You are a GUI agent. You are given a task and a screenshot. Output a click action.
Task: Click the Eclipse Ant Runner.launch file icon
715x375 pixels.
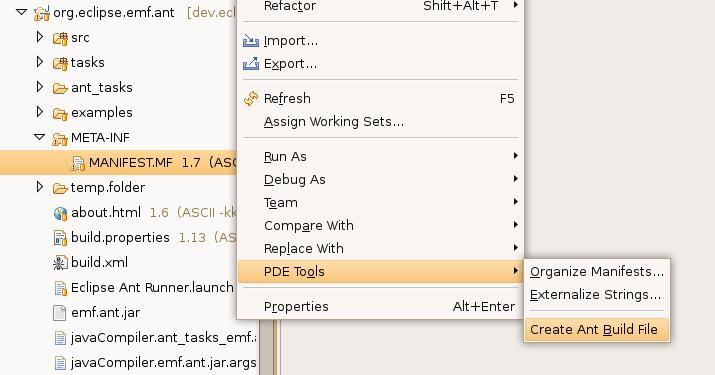coord(60,288)
